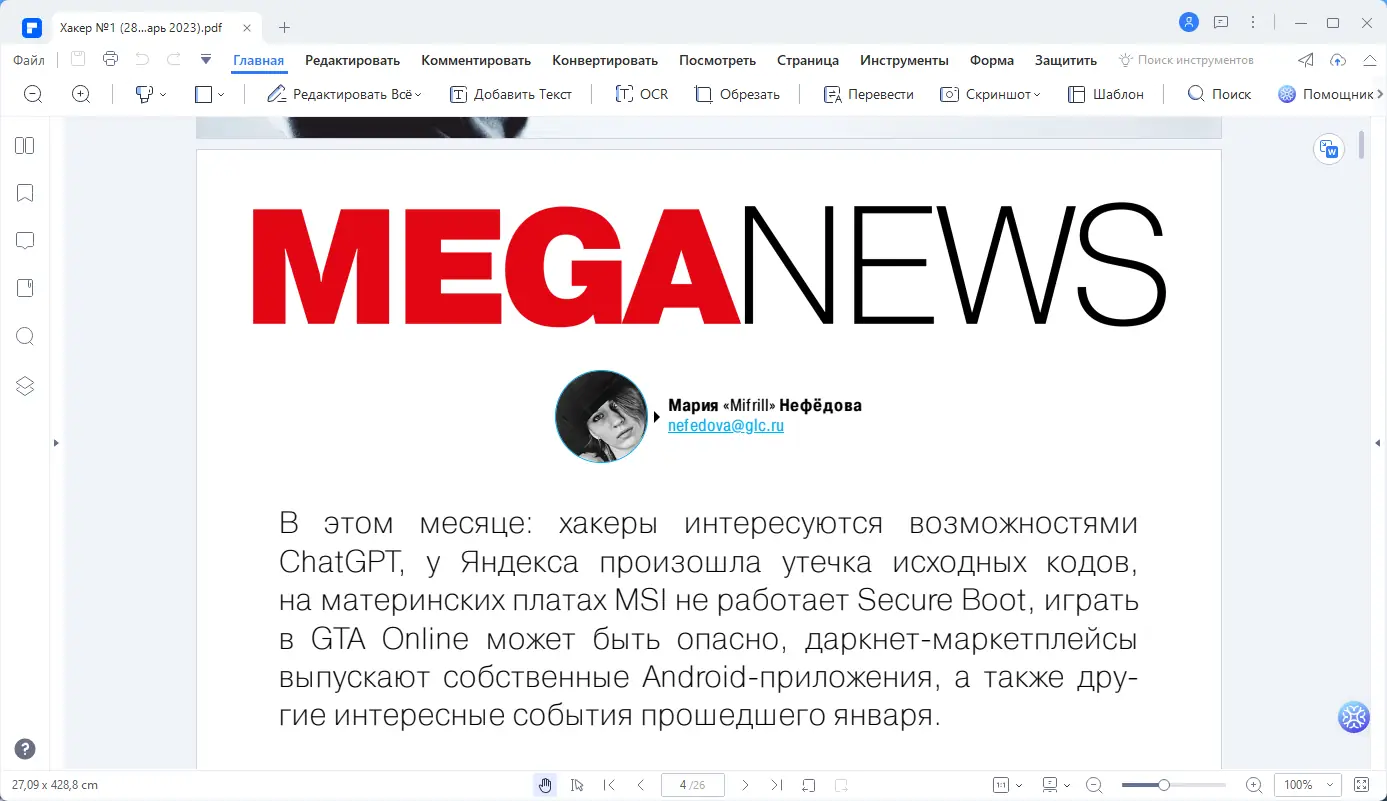Screen dimensions: 1387x801
Task: Click the nefedova@glc.ru email link
Action: click(x=725, y=424)
